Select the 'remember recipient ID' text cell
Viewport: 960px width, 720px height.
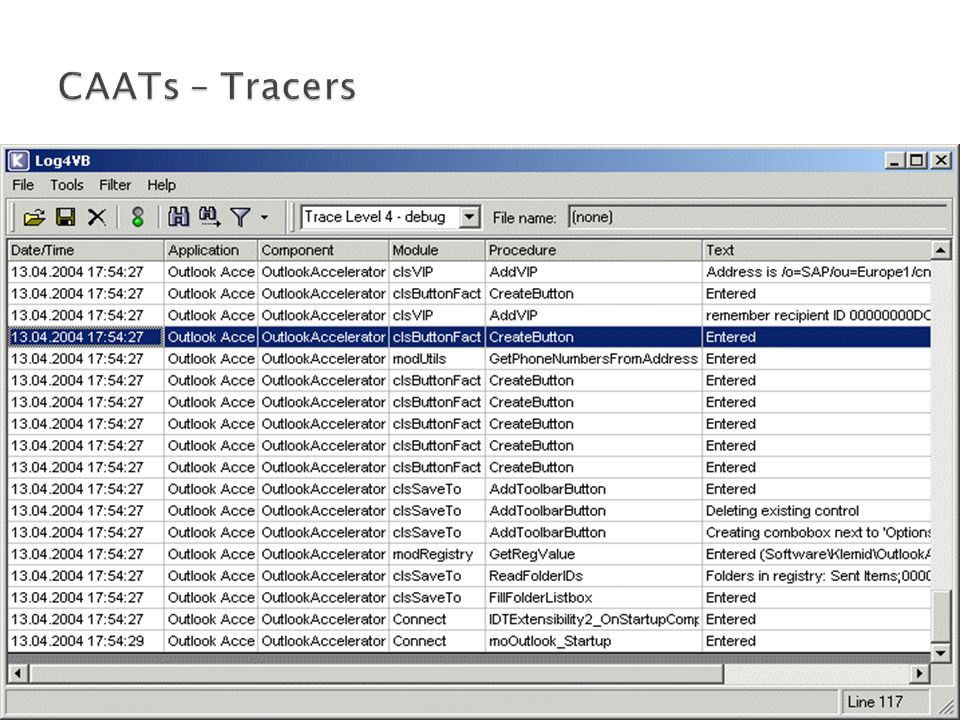(x=817, y=315)
